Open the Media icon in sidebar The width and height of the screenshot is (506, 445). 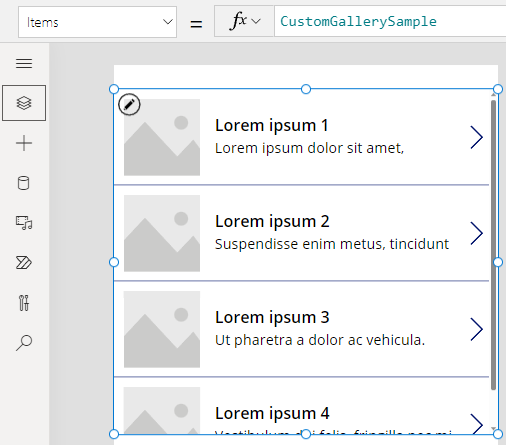tap(24, 223)
